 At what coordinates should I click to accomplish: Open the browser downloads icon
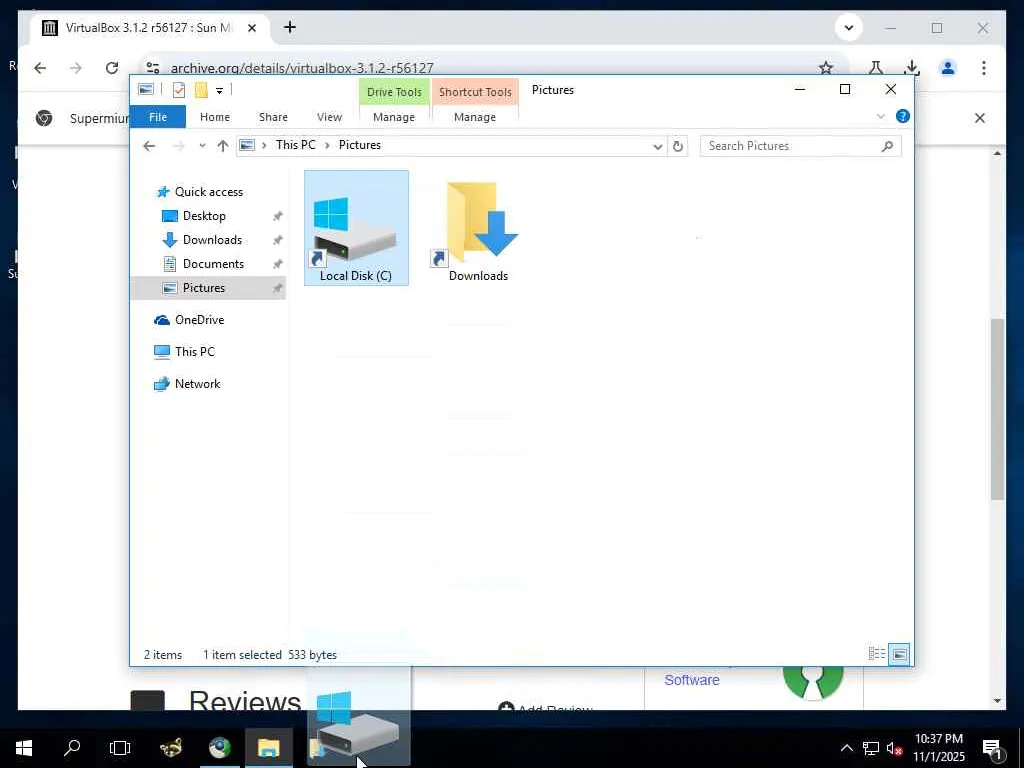(912, 67)
